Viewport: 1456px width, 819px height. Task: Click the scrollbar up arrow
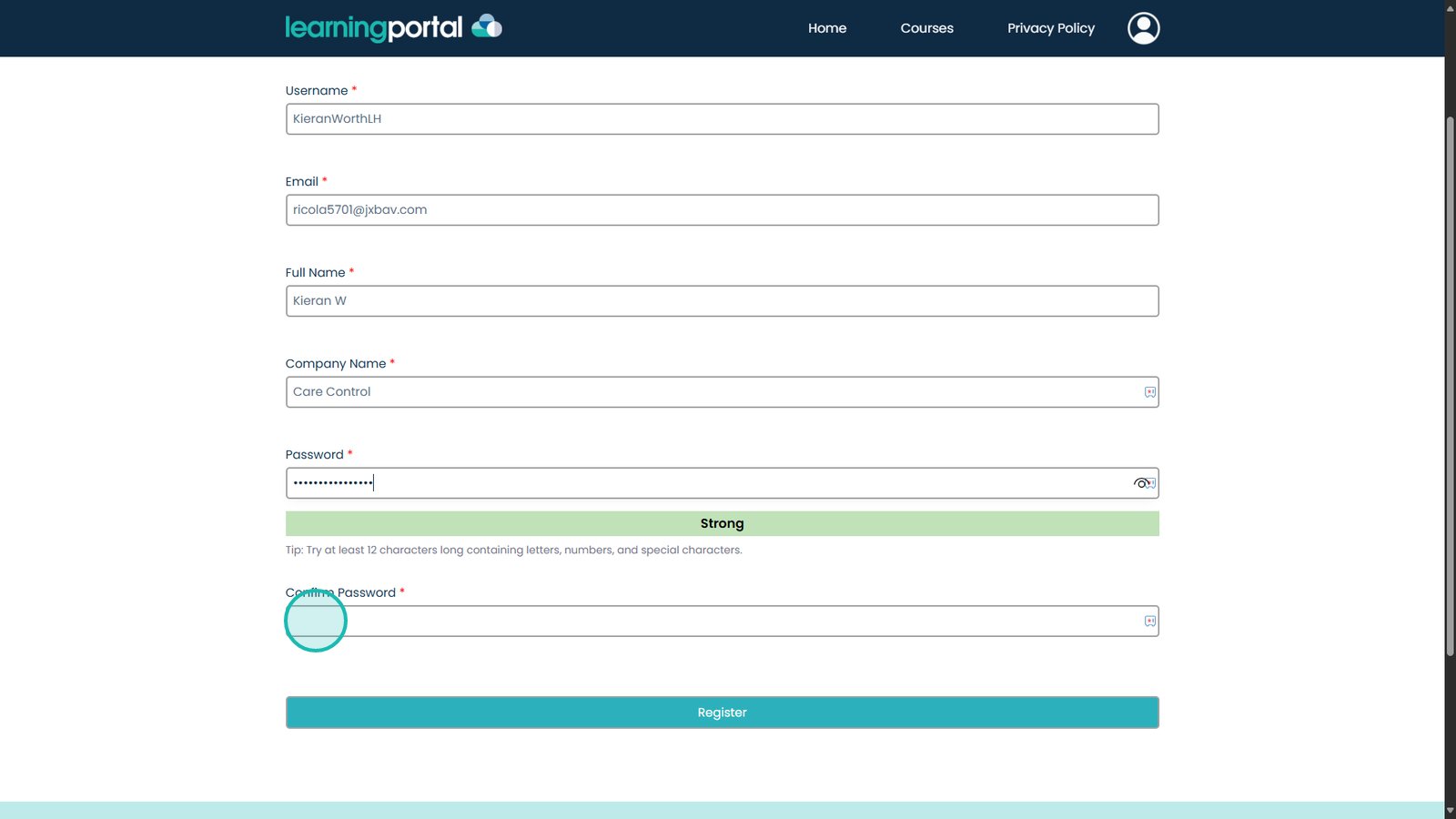pyautogui.click(x=1450, y=8)
